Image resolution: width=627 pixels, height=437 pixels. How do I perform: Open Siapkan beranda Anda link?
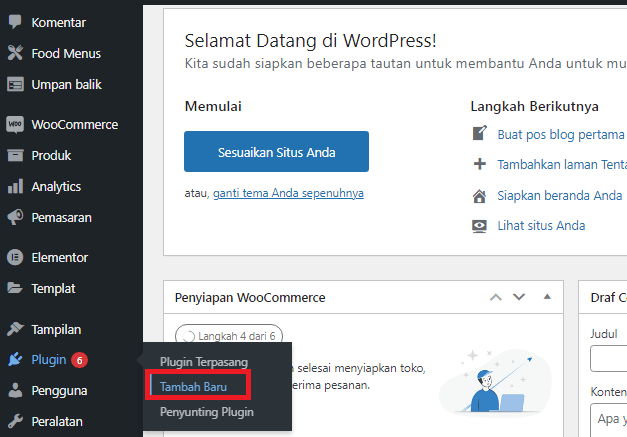tap(559, 196)
